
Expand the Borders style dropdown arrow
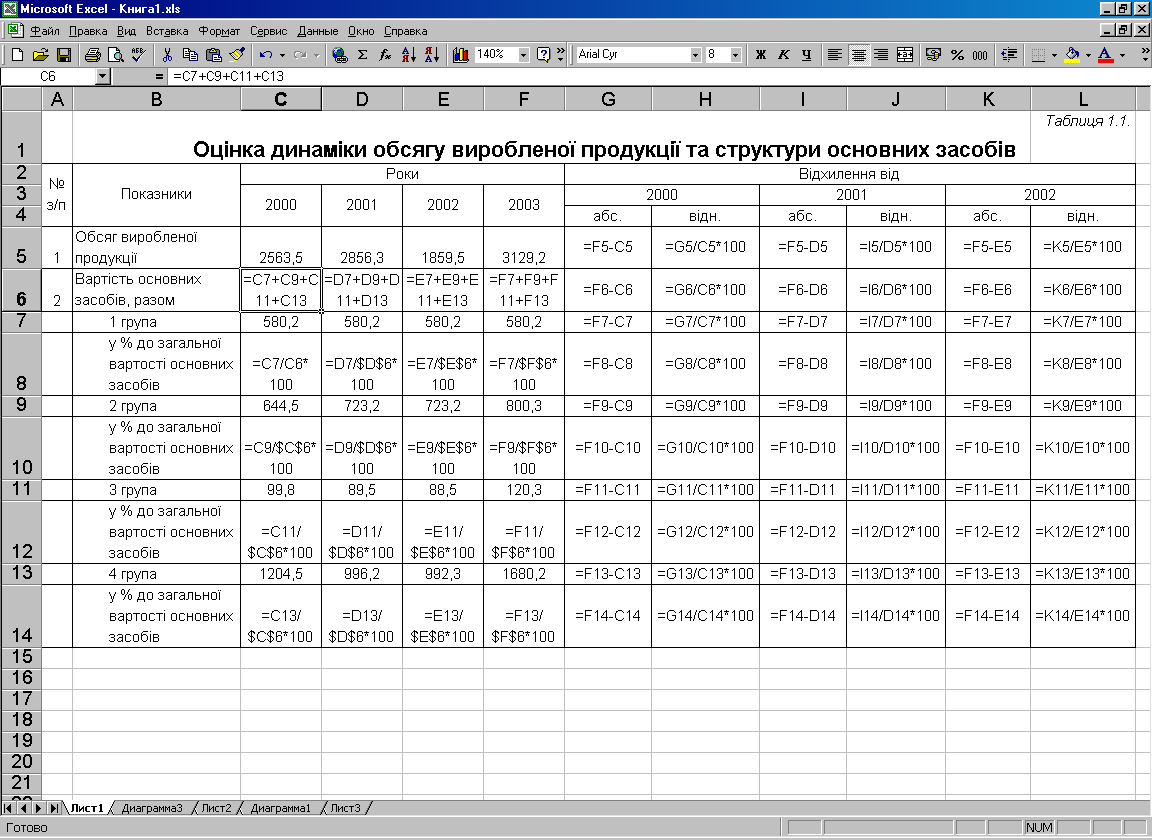point(1054,54)
